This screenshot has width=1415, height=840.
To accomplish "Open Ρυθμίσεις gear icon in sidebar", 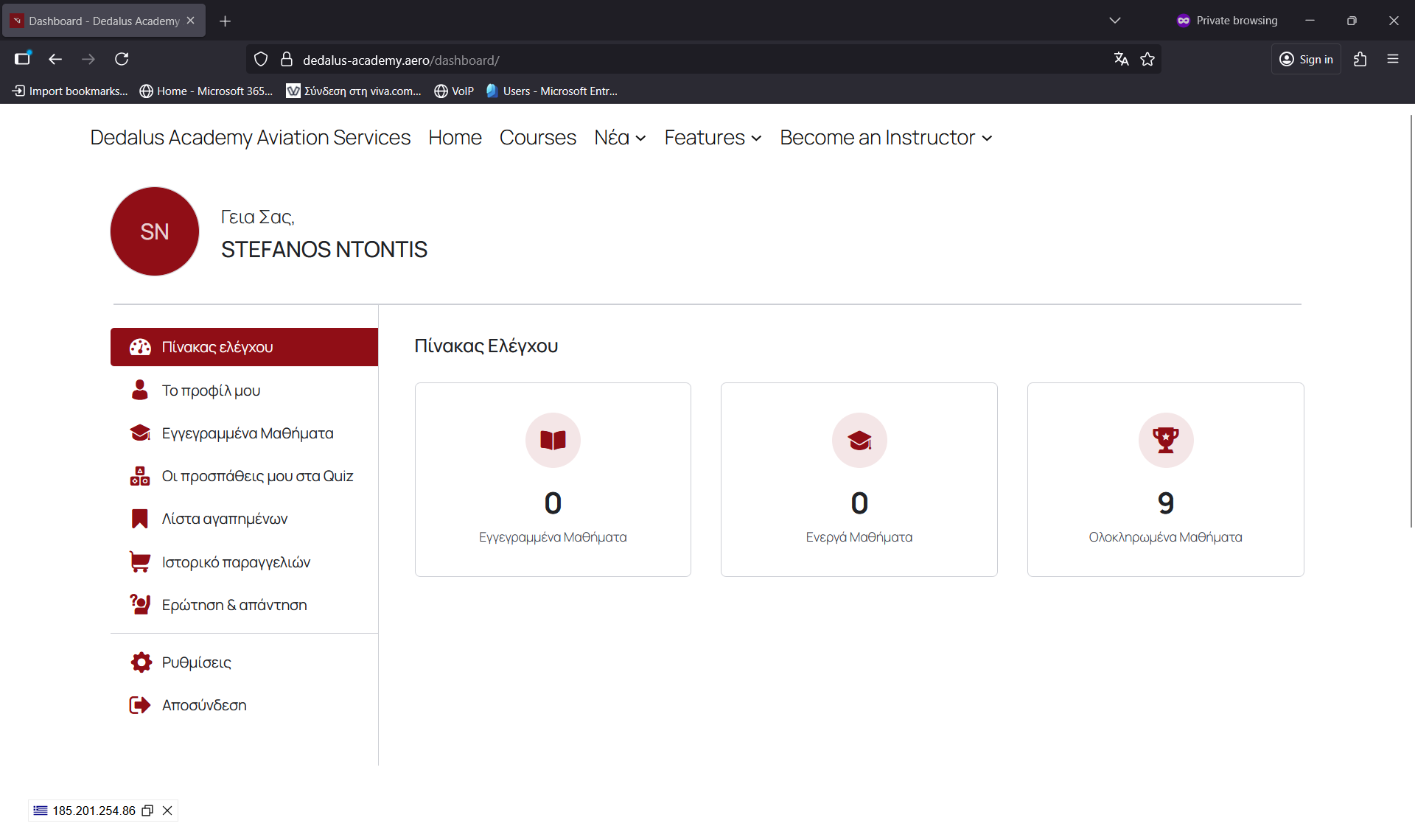I will [140, 662].
